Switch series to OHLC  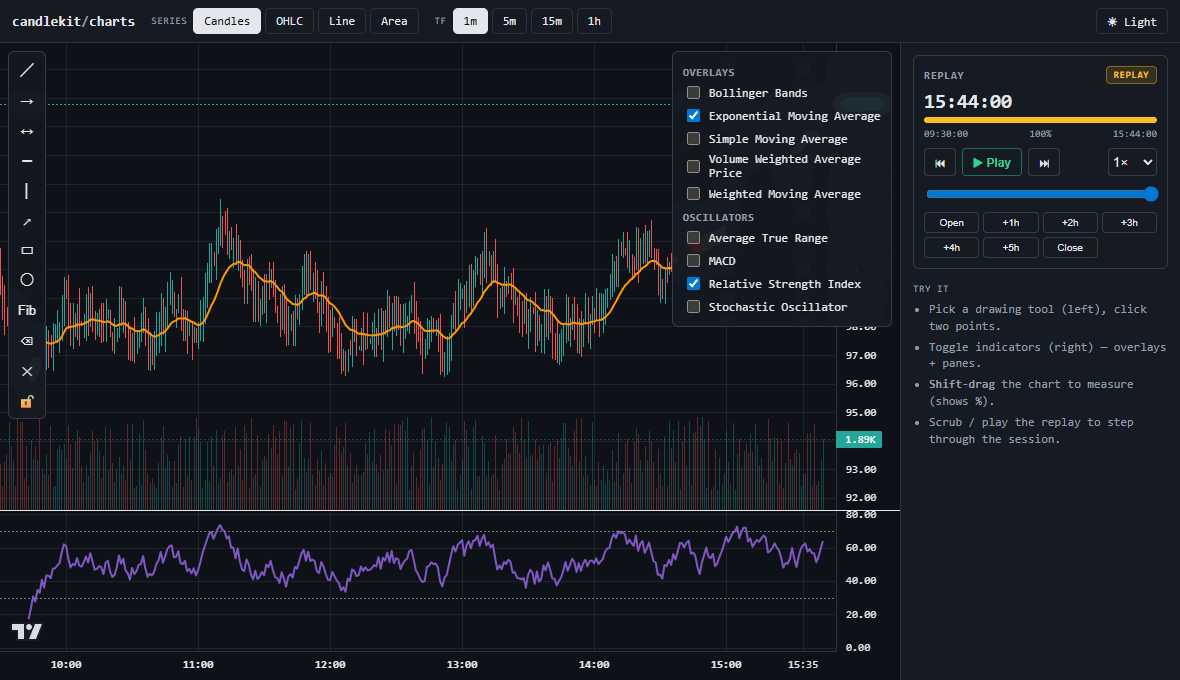[x=289, y=21]
